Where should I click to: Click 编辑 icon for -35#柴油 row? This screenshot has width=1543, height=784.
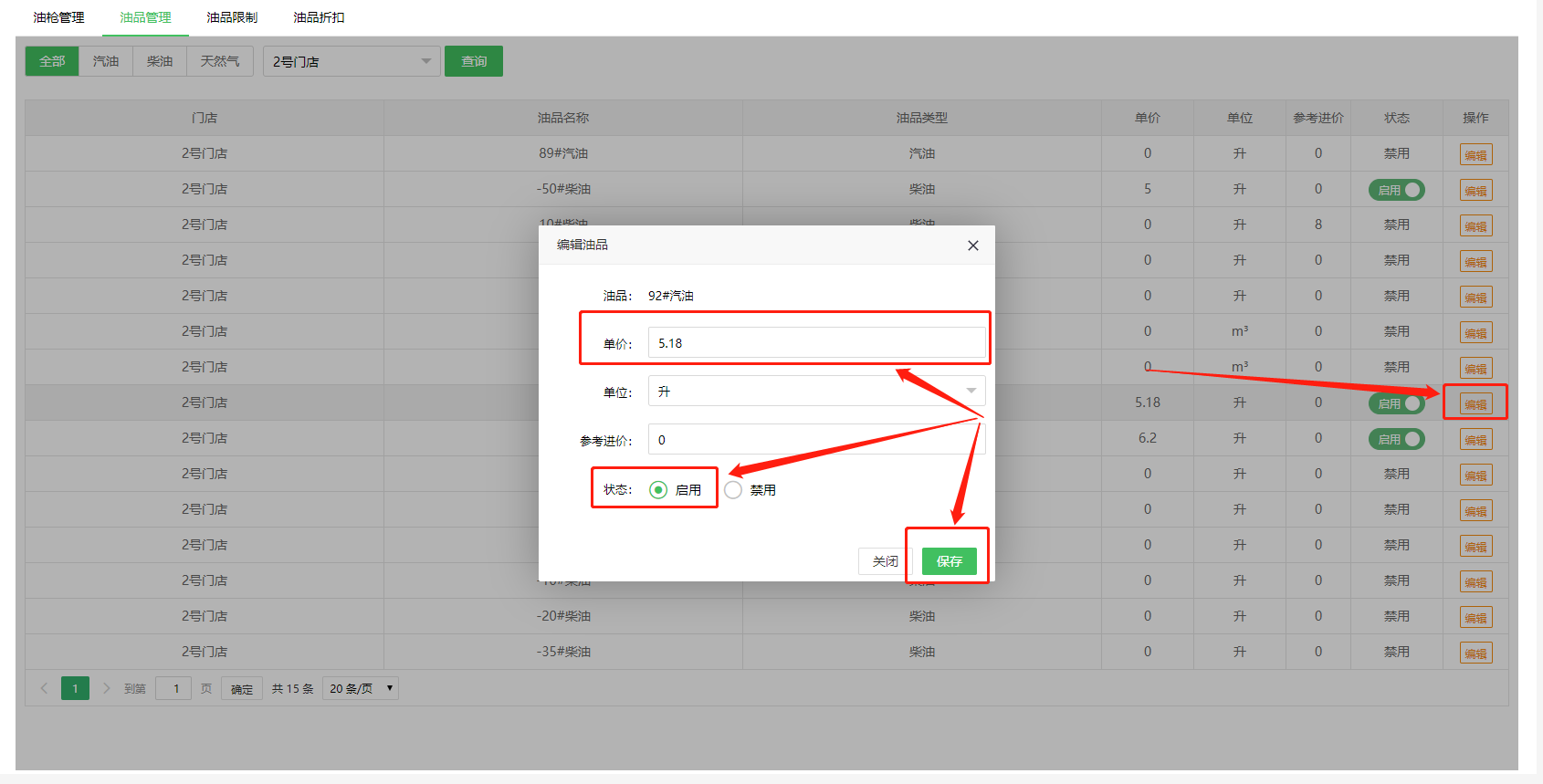pos(1475,653)
